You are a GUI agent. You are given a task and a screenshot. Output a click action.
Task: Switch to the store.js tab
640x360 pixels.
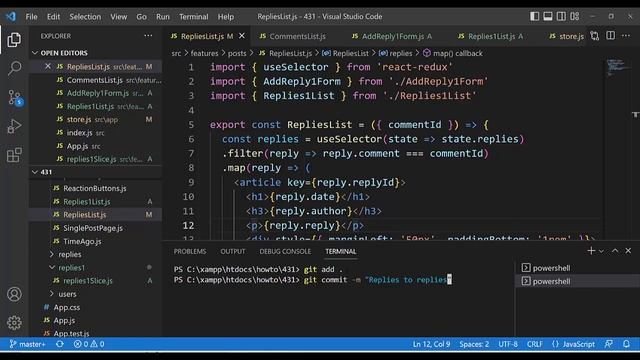click(x=567, y=36)
